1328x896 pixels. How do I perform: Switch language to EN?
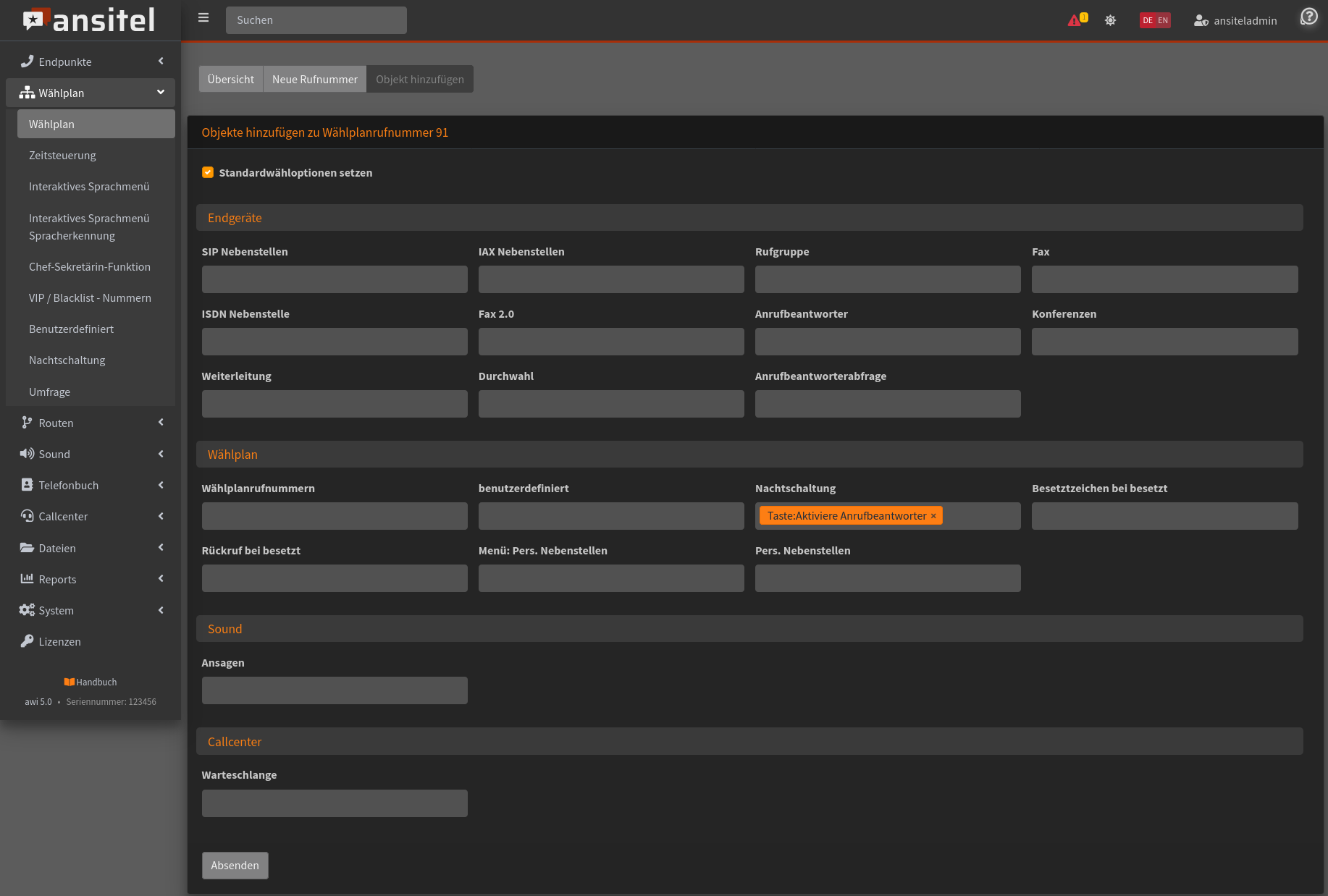(x=1163, y=20)
